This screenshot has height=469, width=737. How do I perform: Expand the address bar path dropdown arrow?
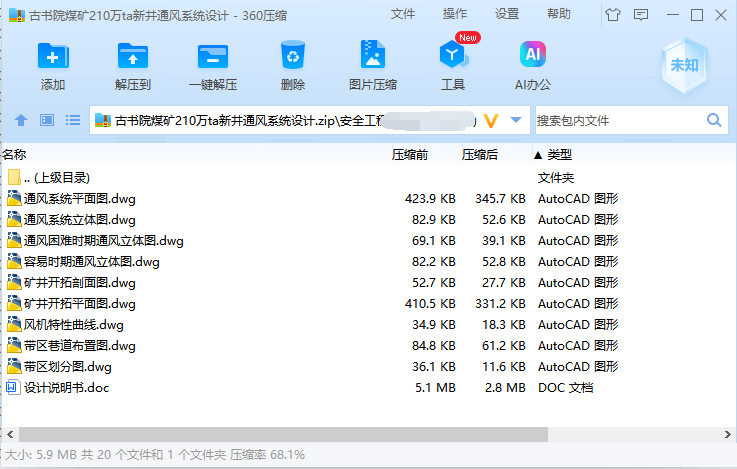pyautogui.click(x=516, y=120)
